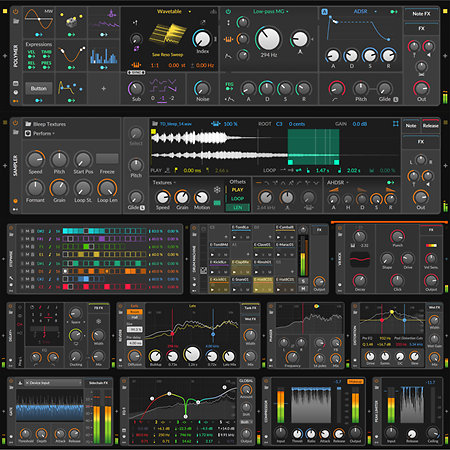Select the Note FX tab in Polymer
The image size is (450, 450).
421,14
